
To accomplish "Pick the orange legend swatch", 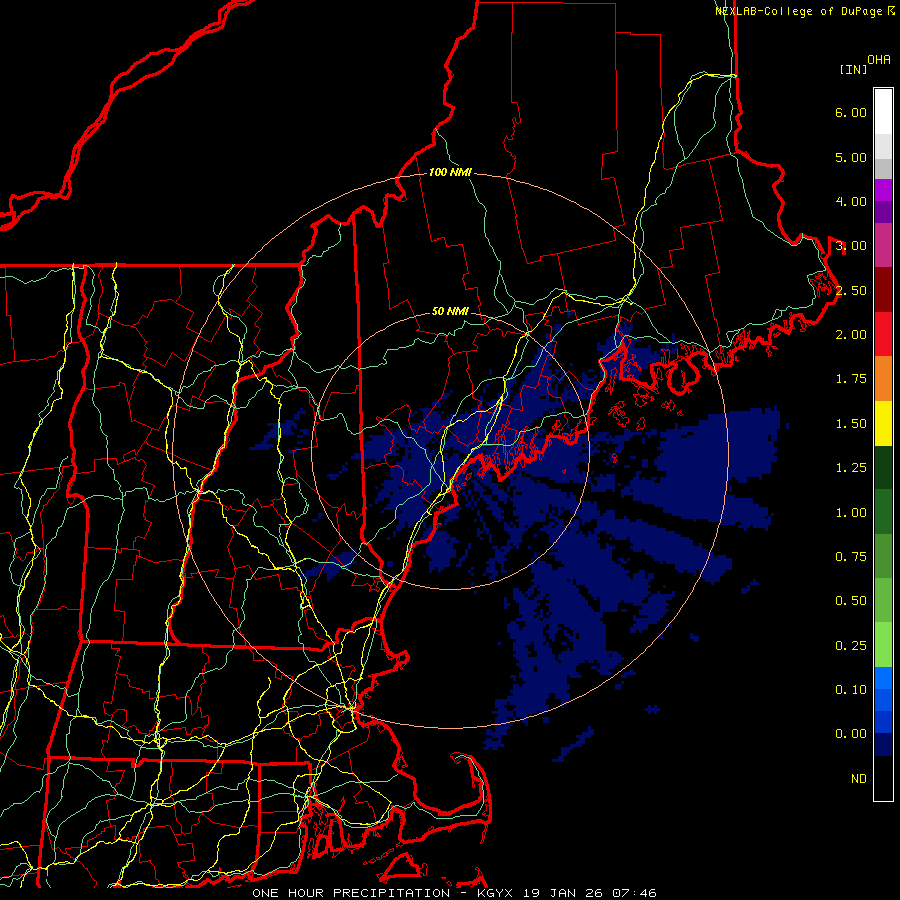I will 883,379.
